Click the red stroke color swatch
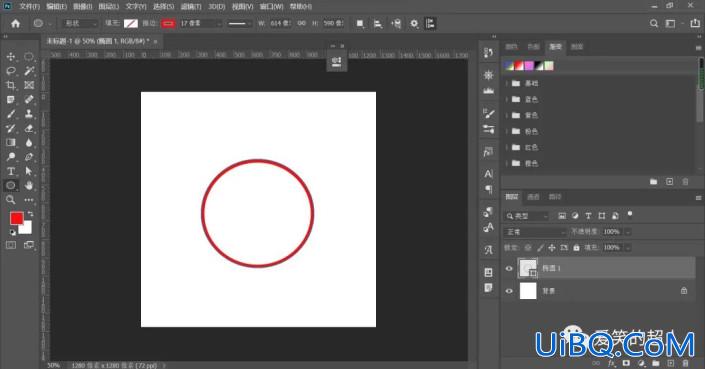Viewport: 705px width, 369px height. coord(168,23)
